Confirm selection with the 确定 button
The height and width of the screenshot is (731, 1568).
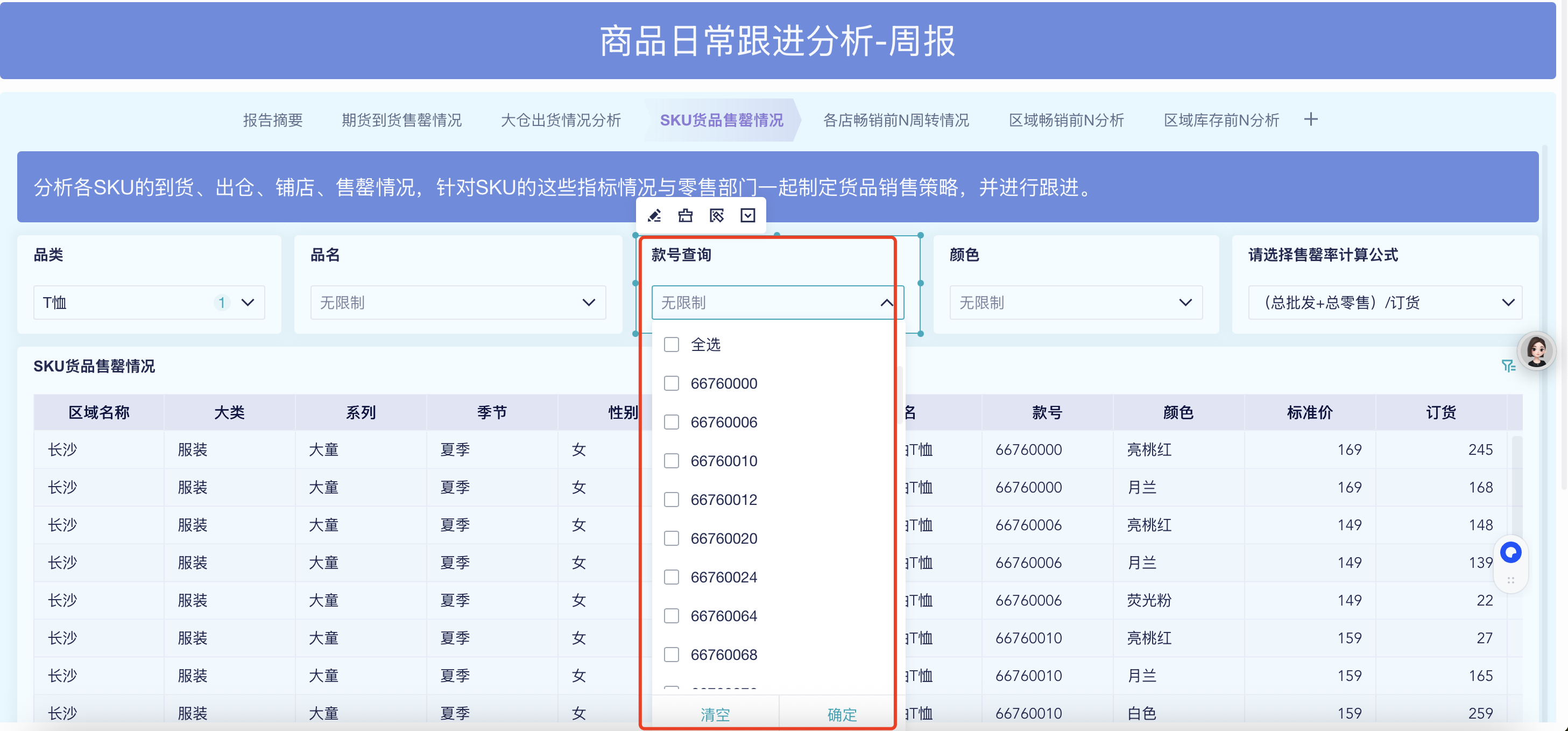point(842,714)
